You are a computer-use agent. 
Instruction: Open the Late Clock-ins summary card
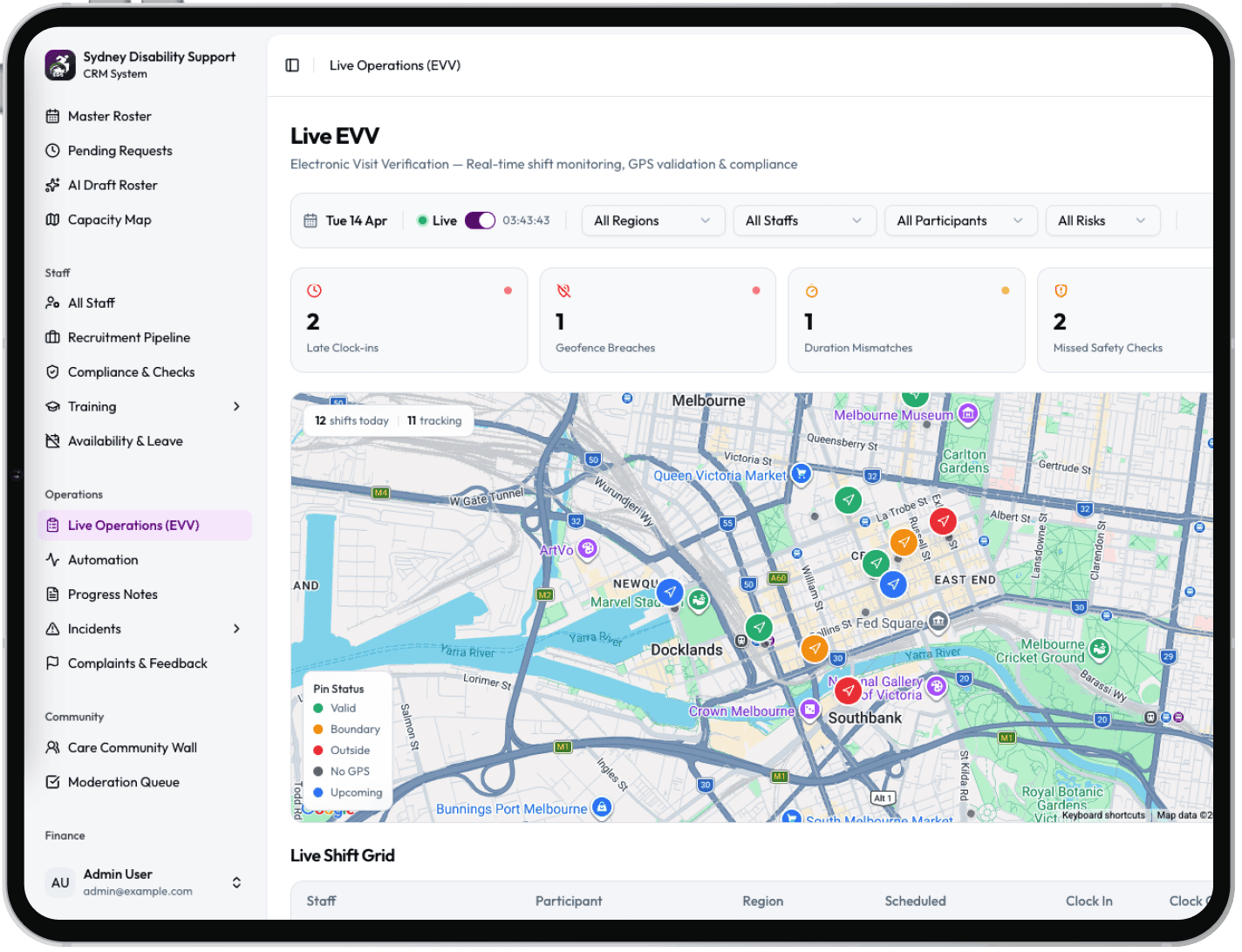[x=409, y=320]
